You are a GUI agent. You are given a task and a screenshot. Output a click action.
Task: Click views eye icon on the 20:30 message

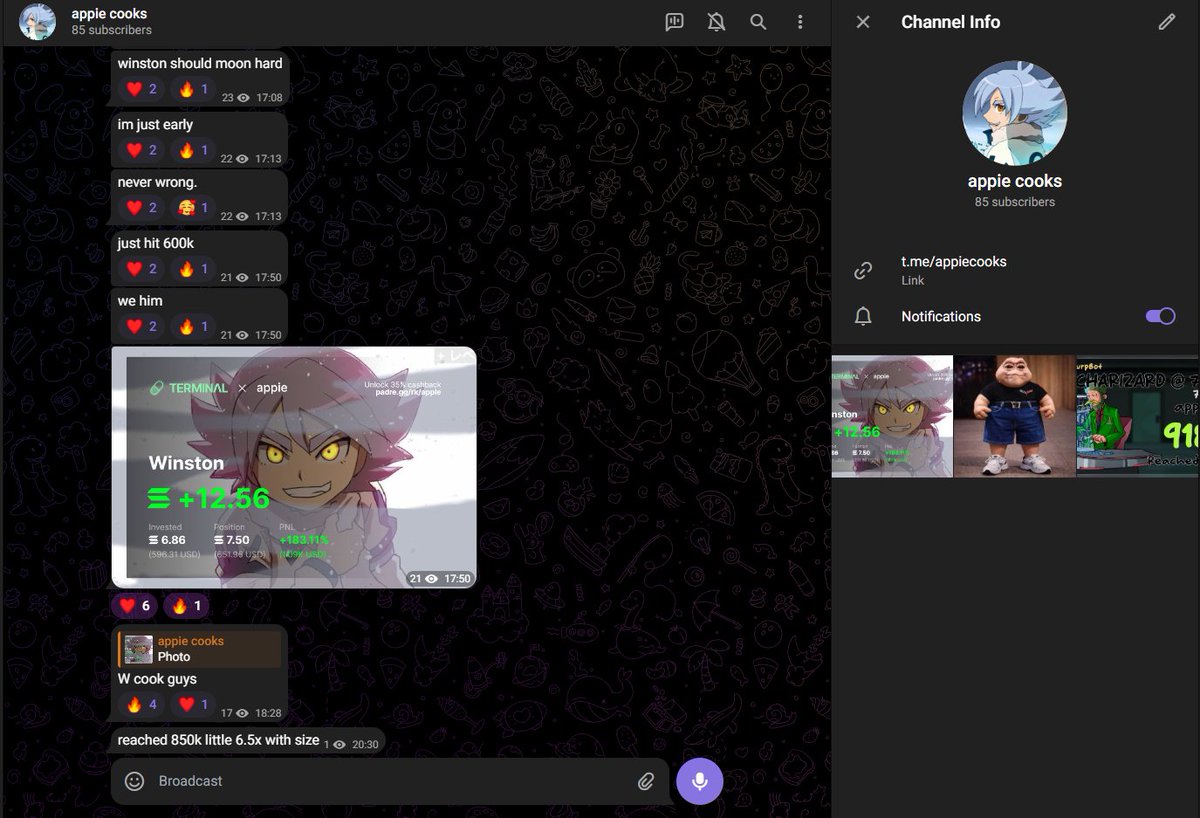tap(339, 745)
